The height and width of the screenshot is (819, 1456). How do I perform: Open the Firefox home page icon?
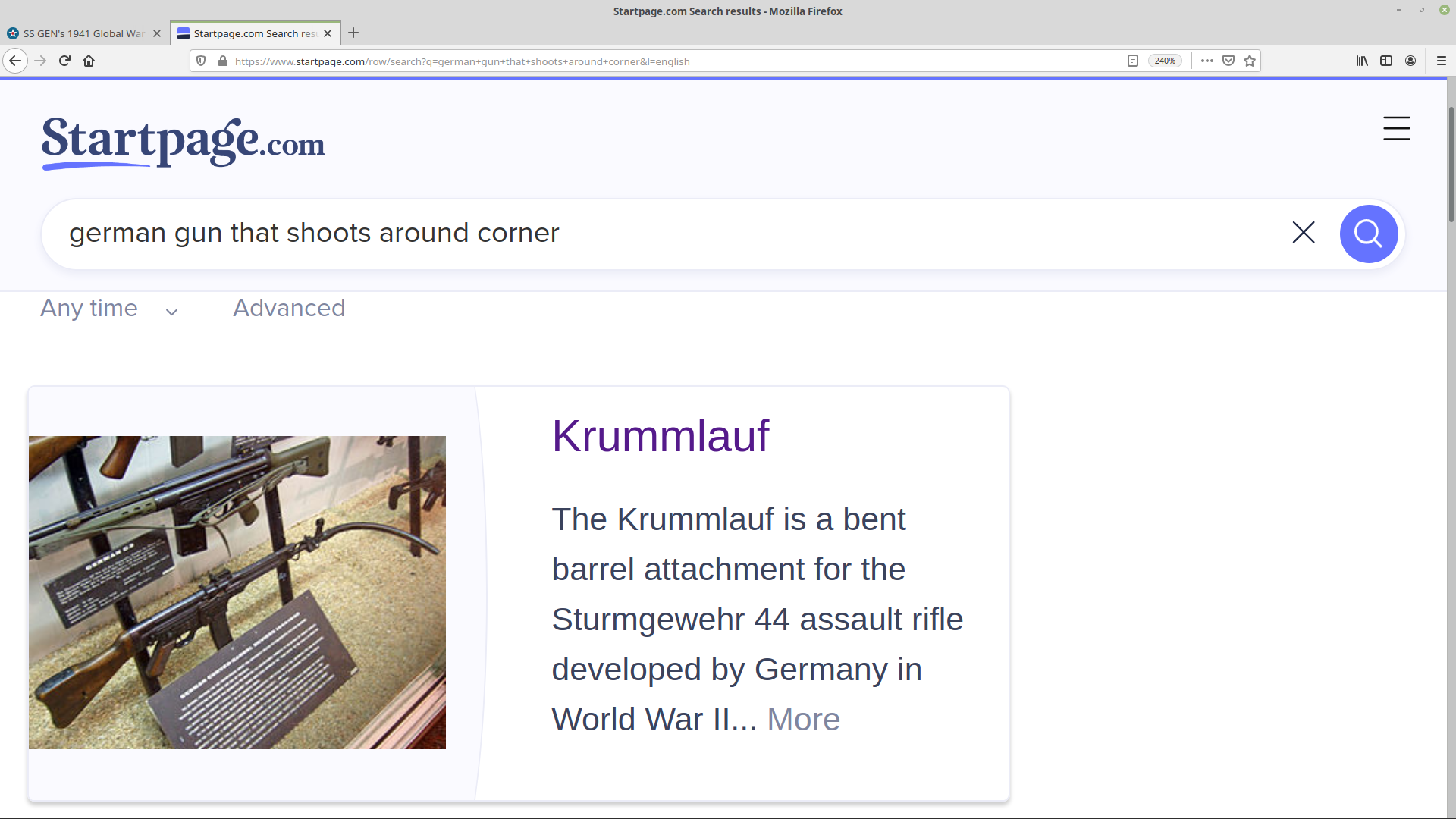tap(89, 61)
